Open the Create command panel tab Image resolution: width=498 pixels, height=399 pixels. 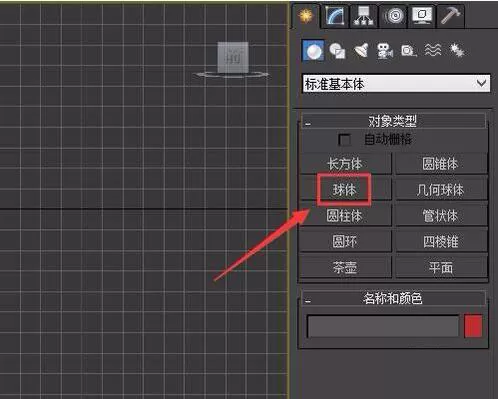point(305,16)
